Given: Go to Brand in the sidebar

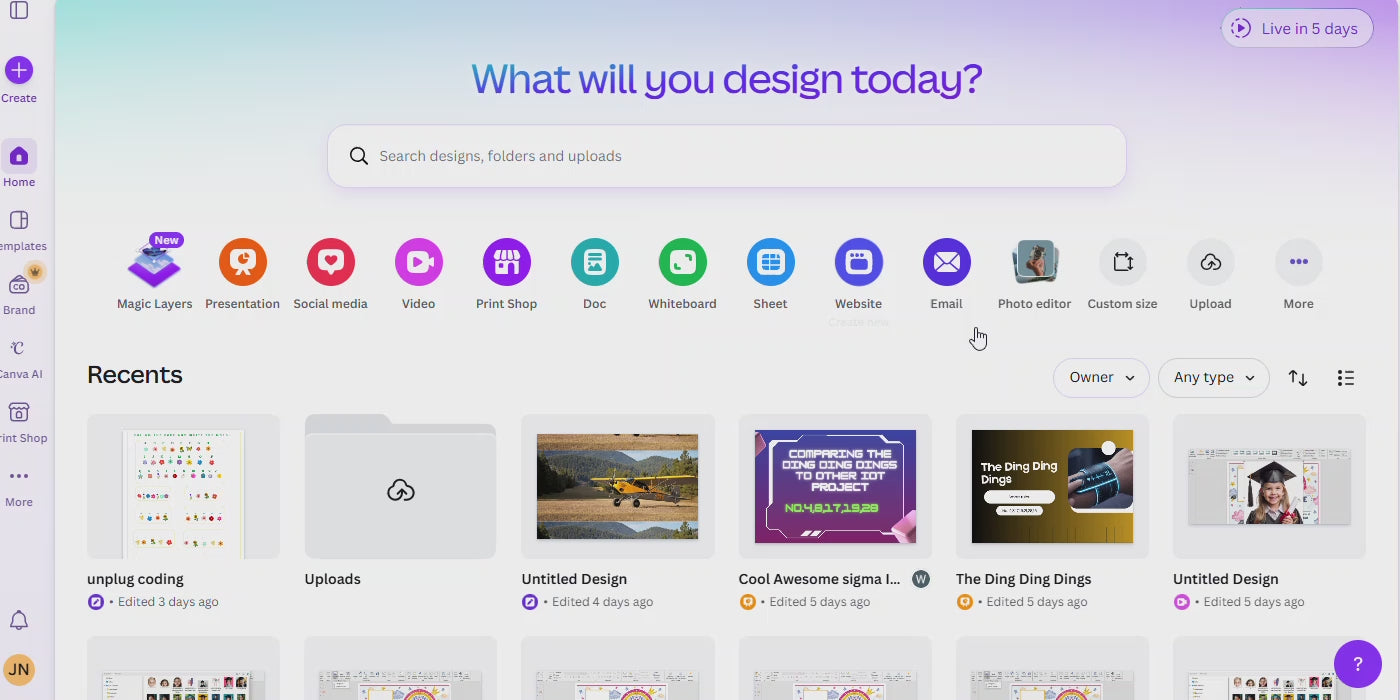Looking at the screenshot, I should (19, 286).
